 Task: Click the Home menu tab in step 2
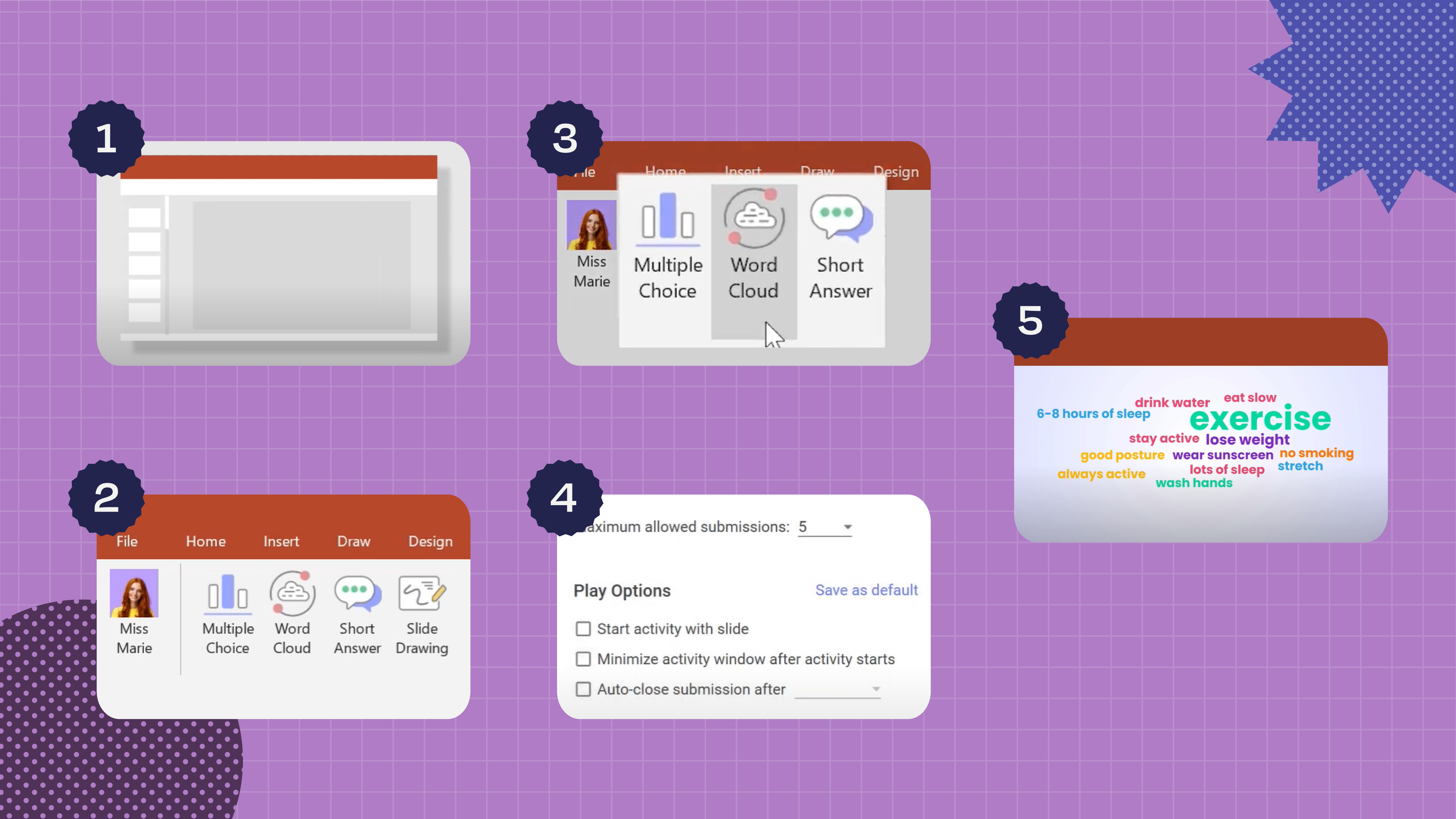(x=205, y=541)
